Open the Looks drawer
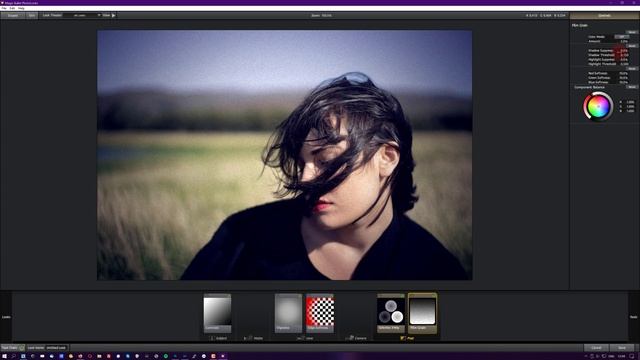This screenshot has height=360, width=640. [6, 317]
